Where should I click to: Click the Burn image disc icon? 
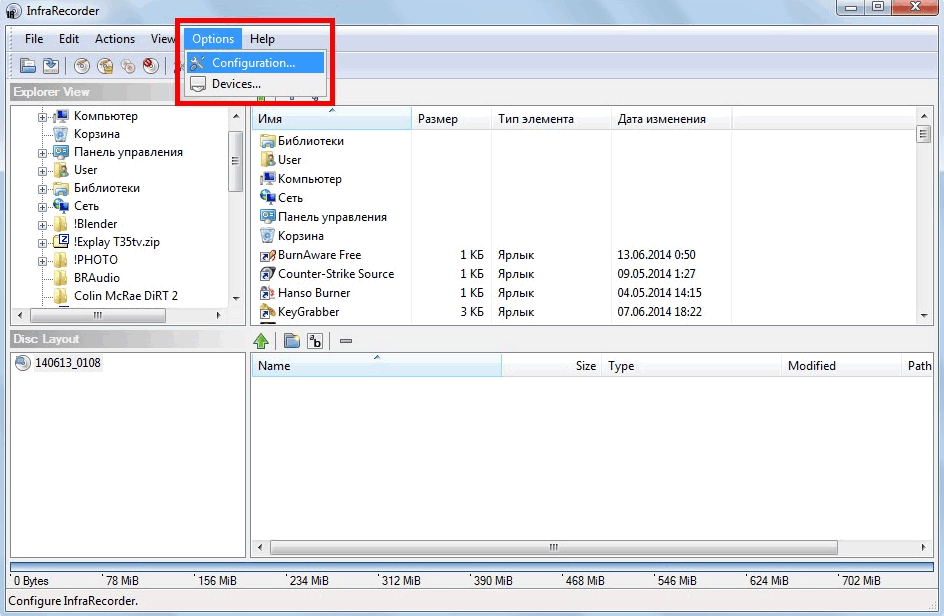coord(105,65)
